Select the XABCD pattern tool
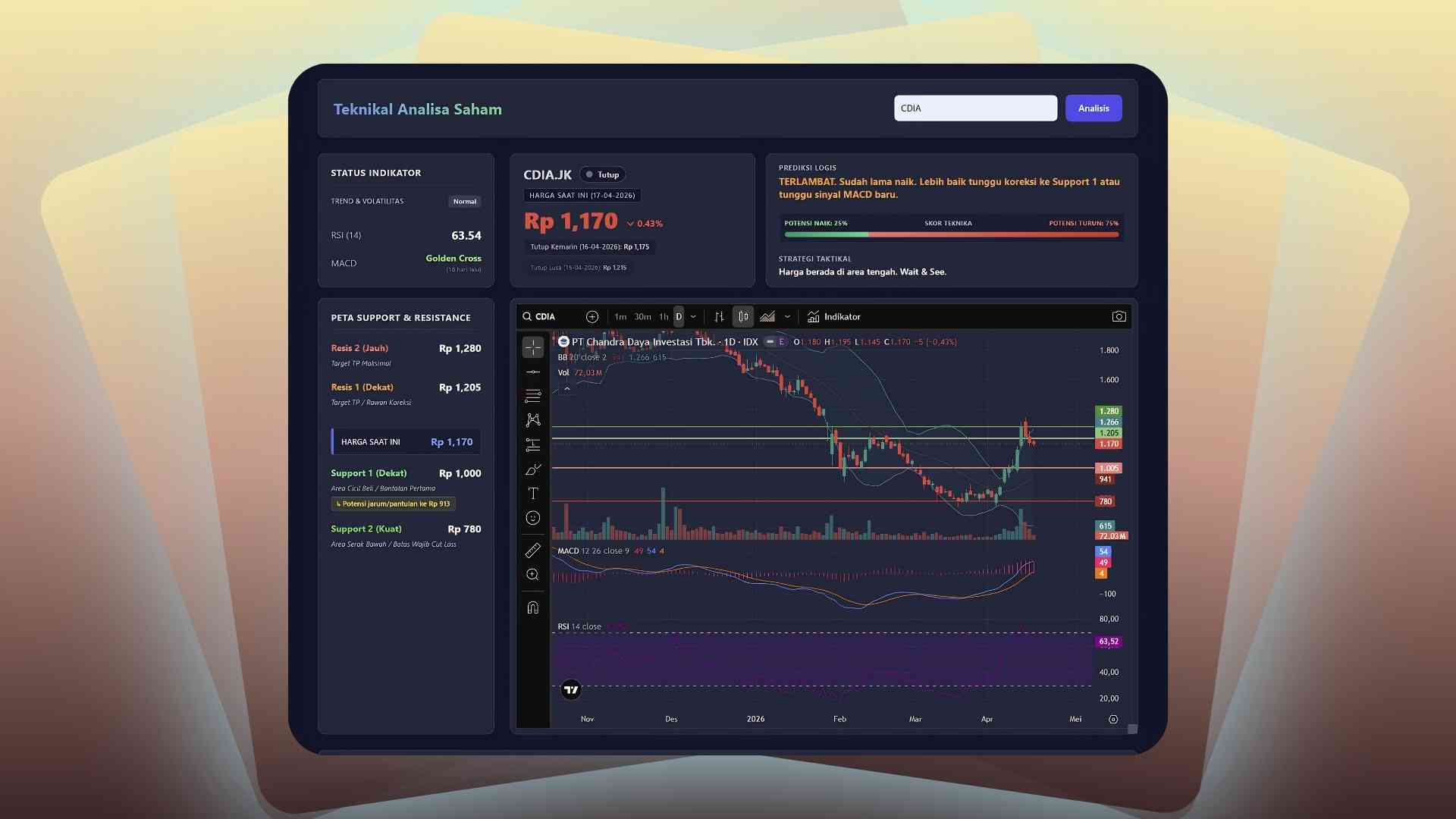Image resolution: width=1456 pixels, height=819 pixels. tap(533, 418)
